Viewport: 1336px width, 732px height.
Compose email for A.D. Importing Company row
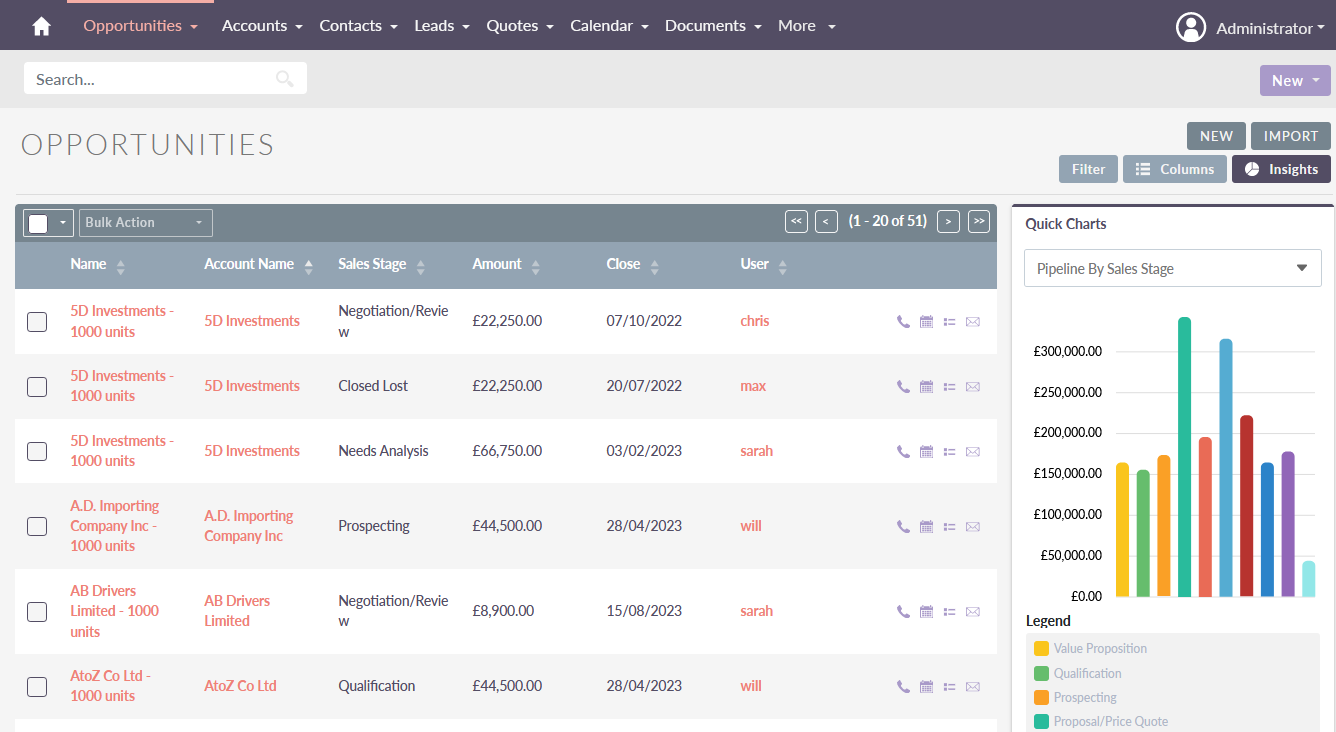(973, 527)
